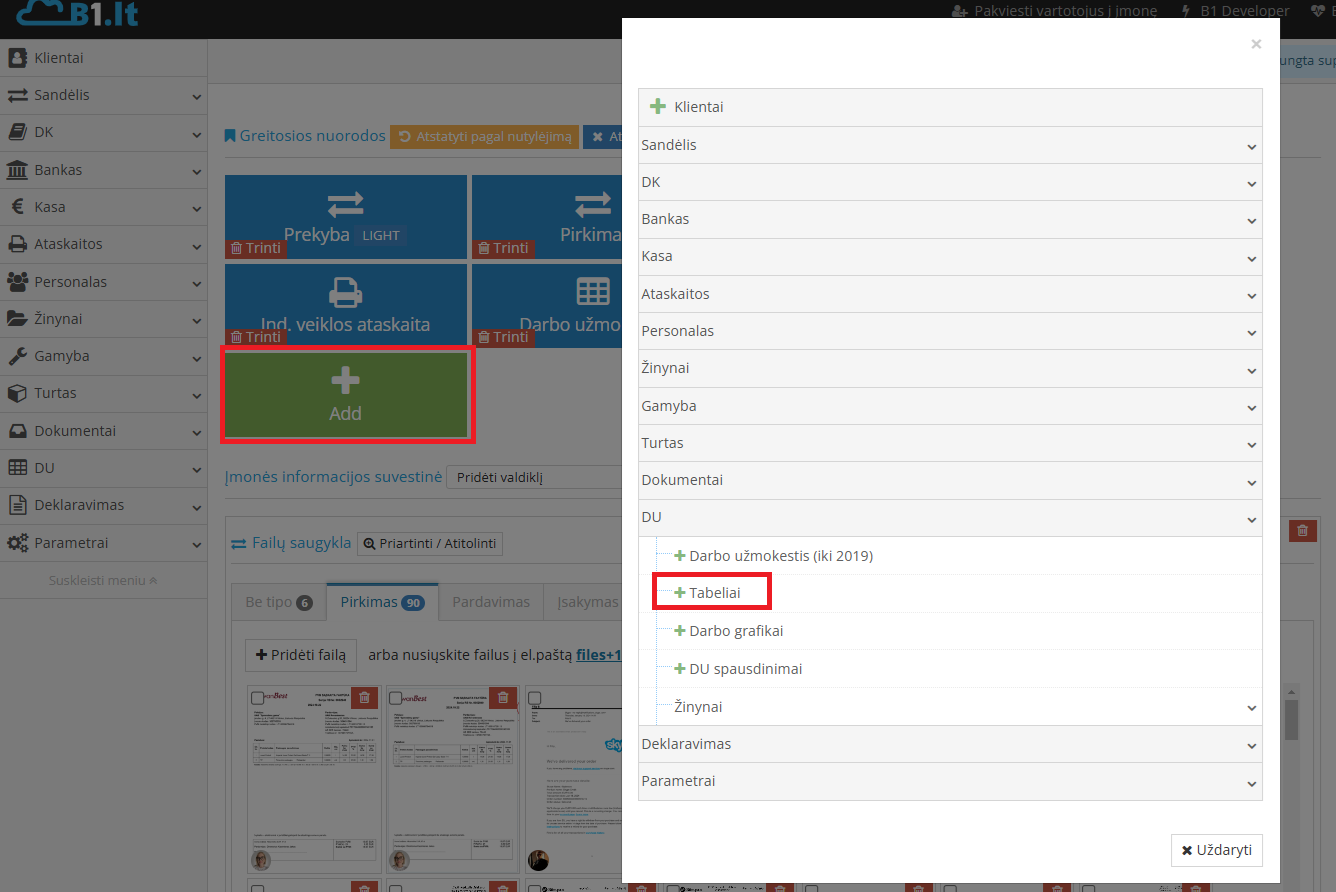Tick the checkbox on second file thumbnail
The height and width of the screenshot is (892, 1336).
click(396, 698)
